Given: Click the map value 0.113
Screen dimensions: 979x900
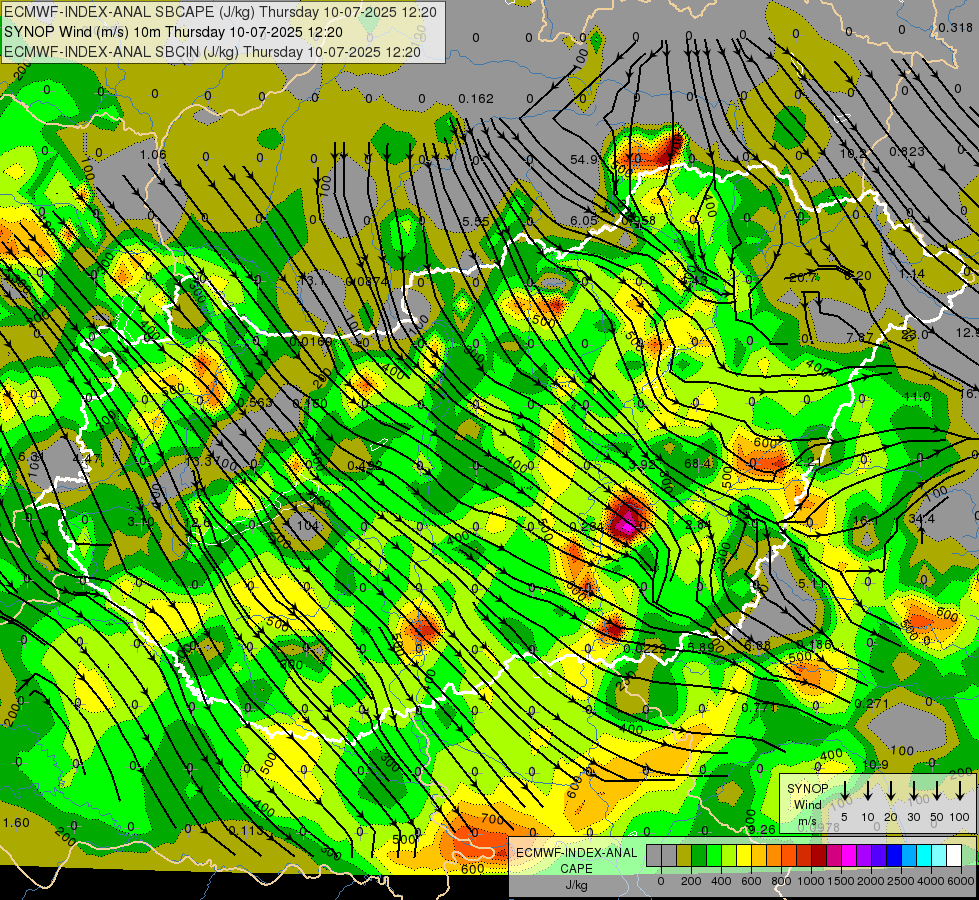Looking at the screenshot, I should point(246,831).
